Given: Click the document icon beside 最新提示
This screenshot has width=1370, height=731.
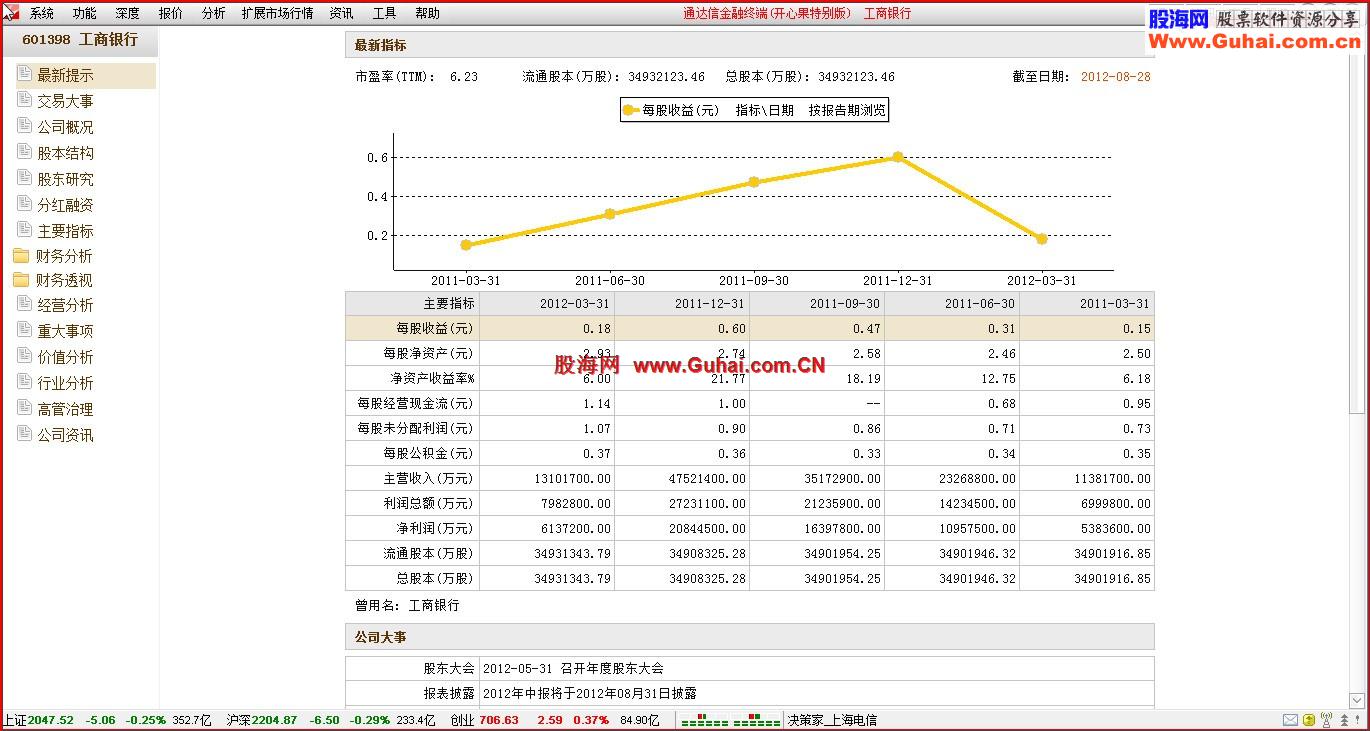Looking at the screenshot, I should pyautogui.click(x=24, y=74).
